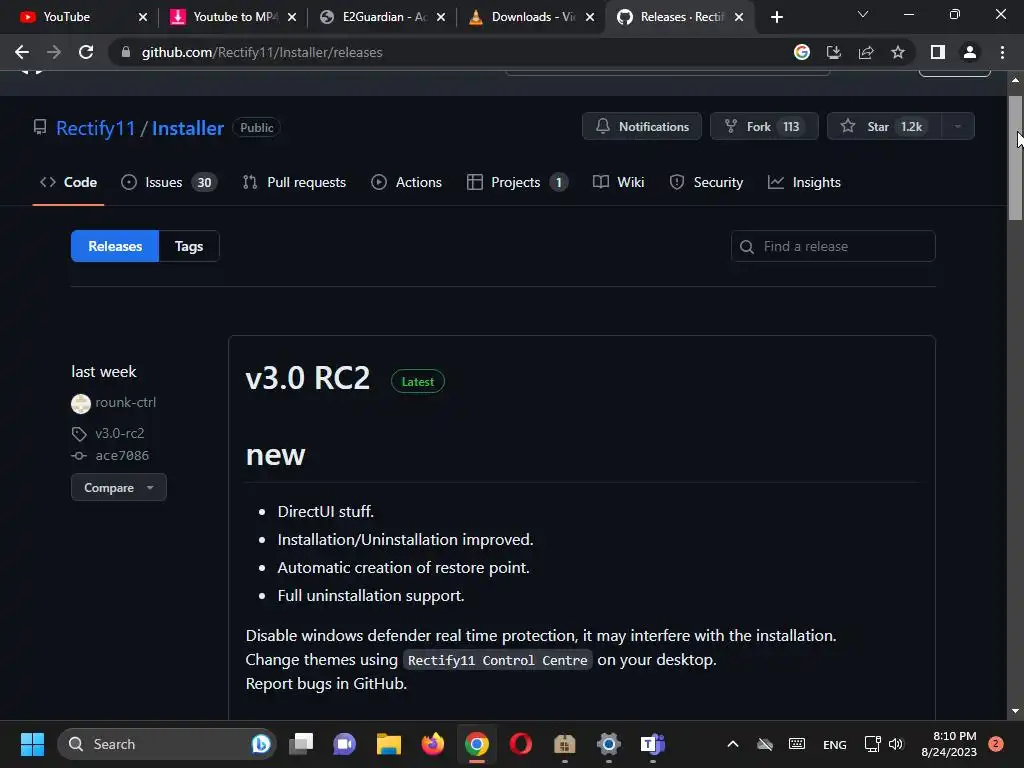1024x768 pixels.
Task: Show hidden system tray icons
Action: (x=733, y=744)
